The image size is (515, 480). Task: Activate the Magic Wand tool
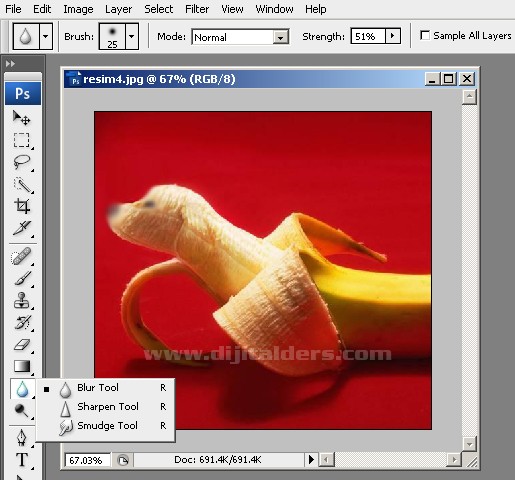pos(22,184)
